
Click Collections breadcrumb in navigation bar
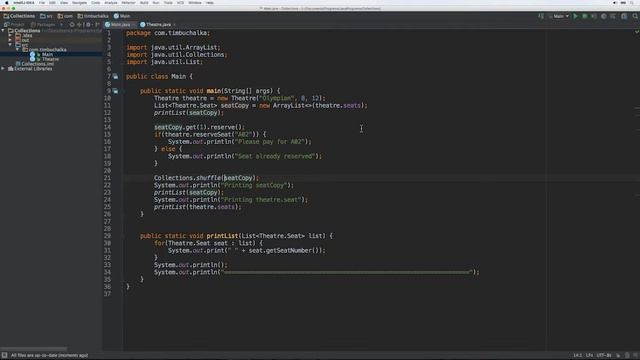pos(19,16)
